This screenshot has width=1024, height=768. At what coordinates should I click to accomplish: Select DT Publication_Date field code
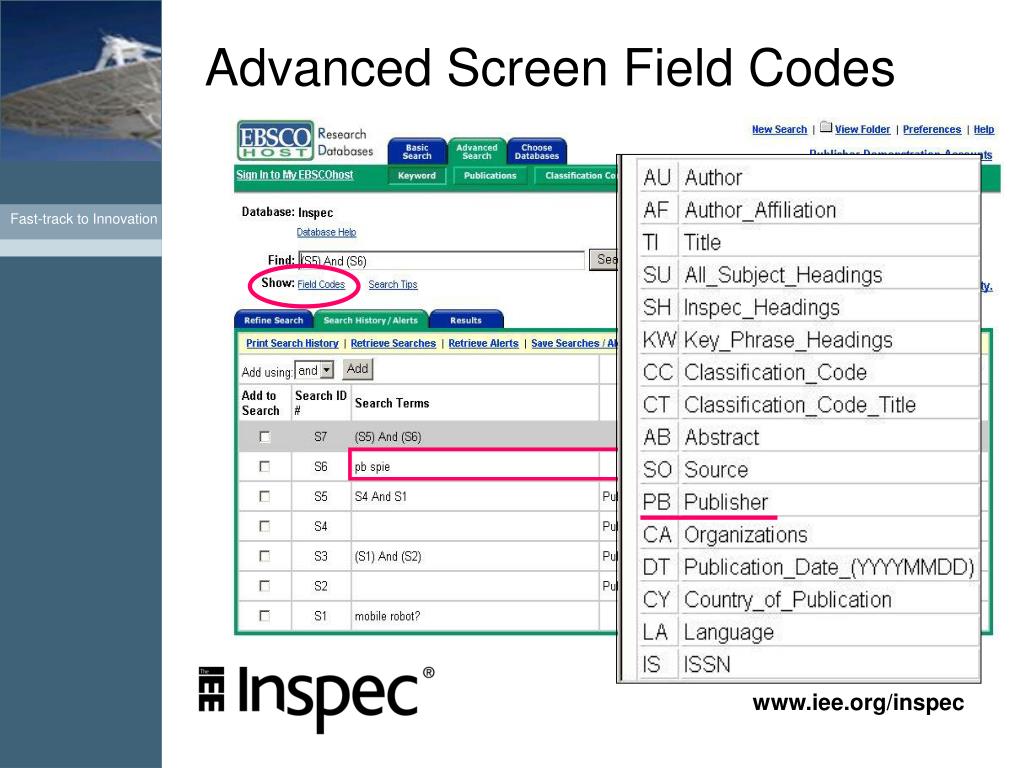pyautogui.click(x=810, y=567)
